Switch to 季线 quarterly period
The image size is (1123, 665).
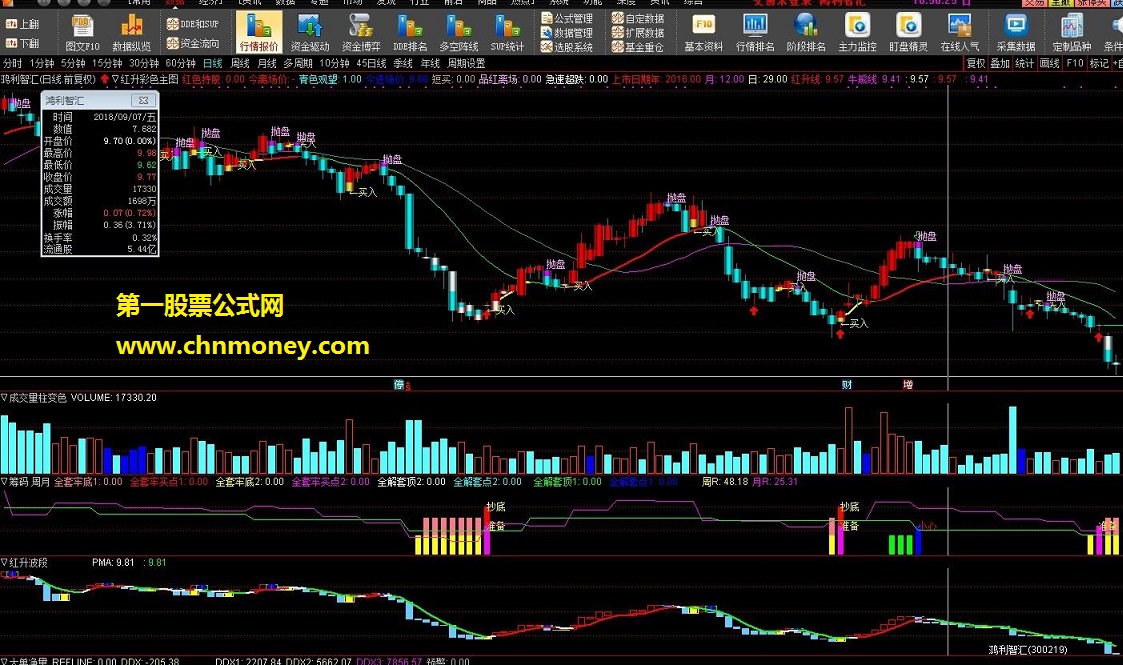[403, 64]
